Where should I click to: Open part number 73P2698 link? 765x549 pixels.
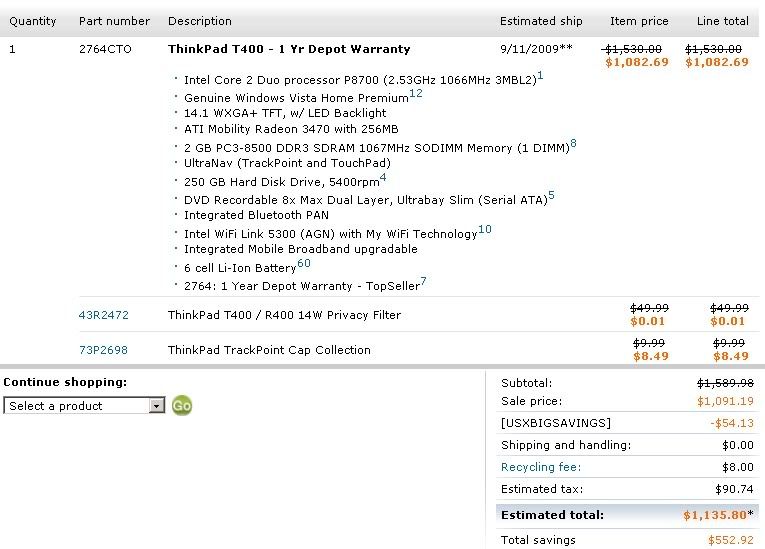(x=103, y=350)
